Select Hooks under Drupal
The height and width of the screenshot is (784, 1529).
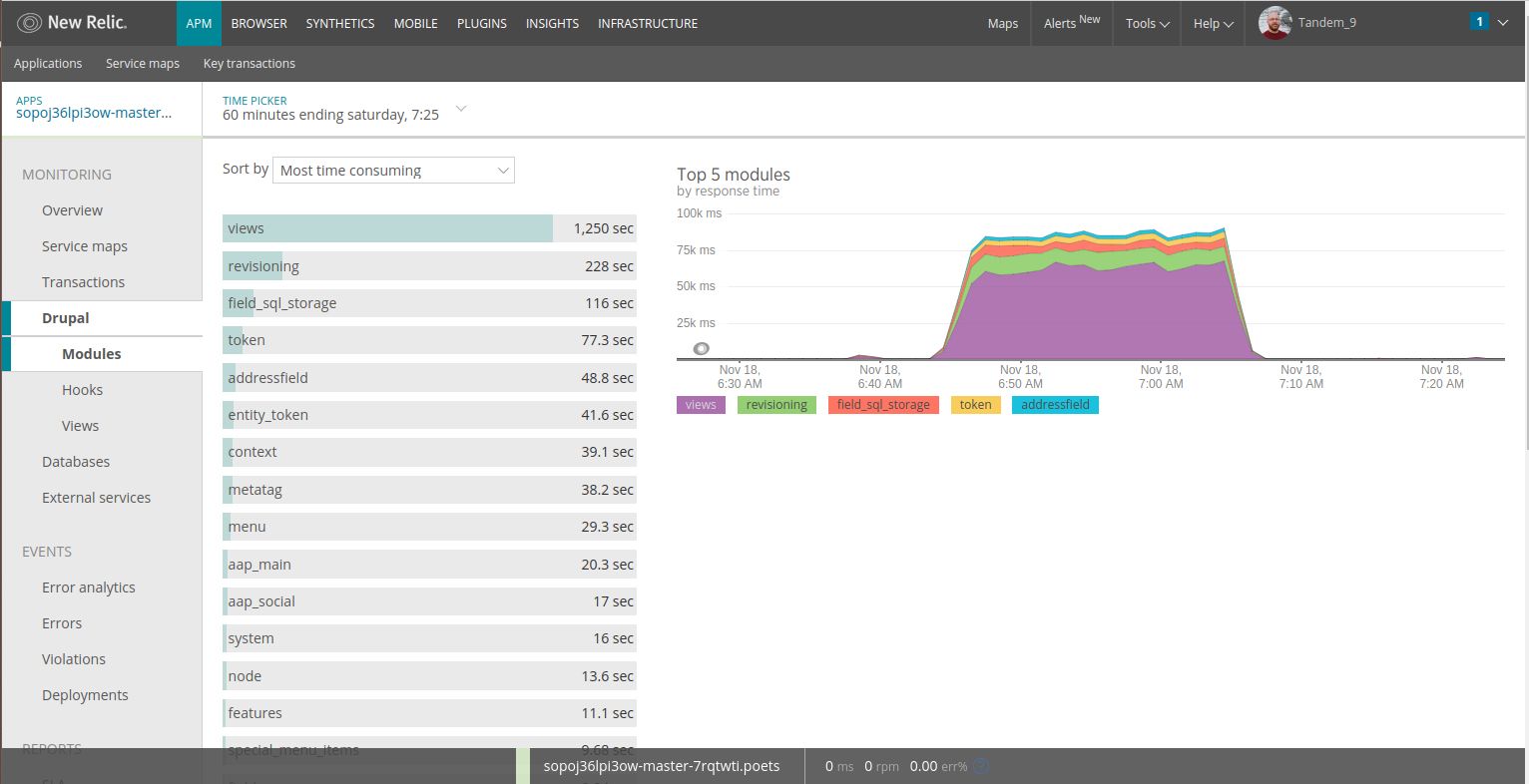pos(82,390)
